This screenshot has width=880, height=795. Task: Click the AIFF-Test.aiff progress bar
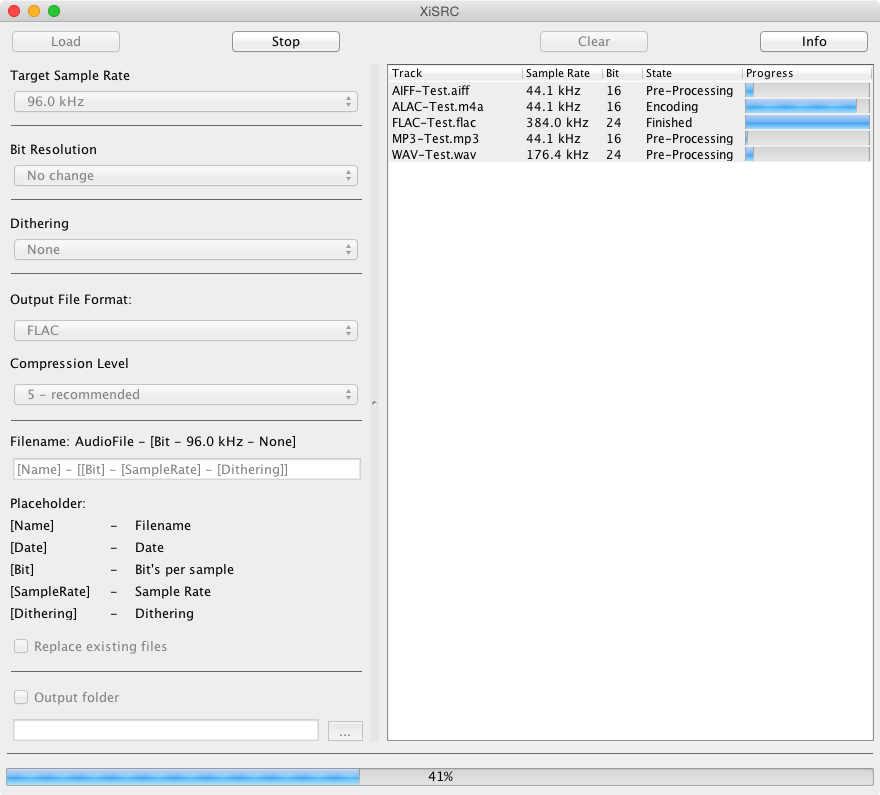point(807,90)
